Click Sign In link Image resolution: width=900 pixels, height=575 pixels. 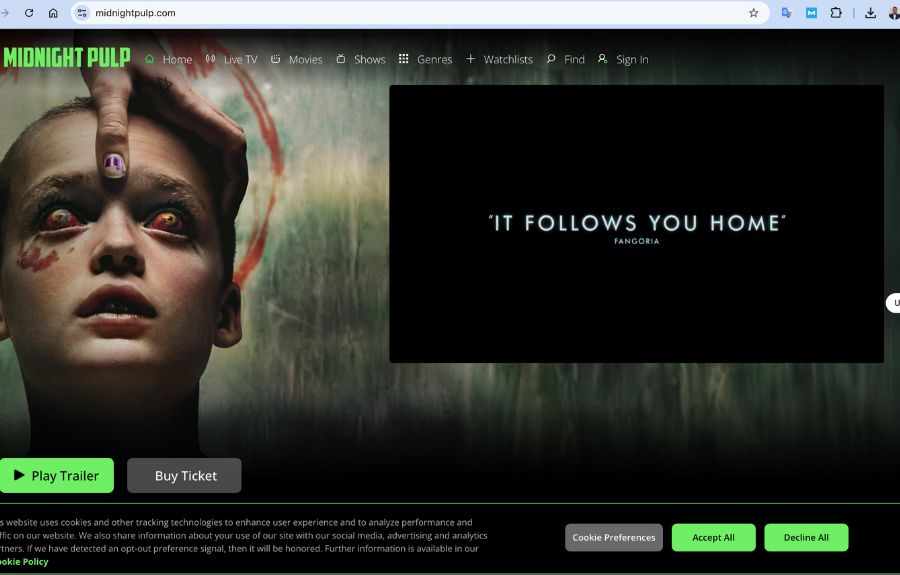click(632, 59)
